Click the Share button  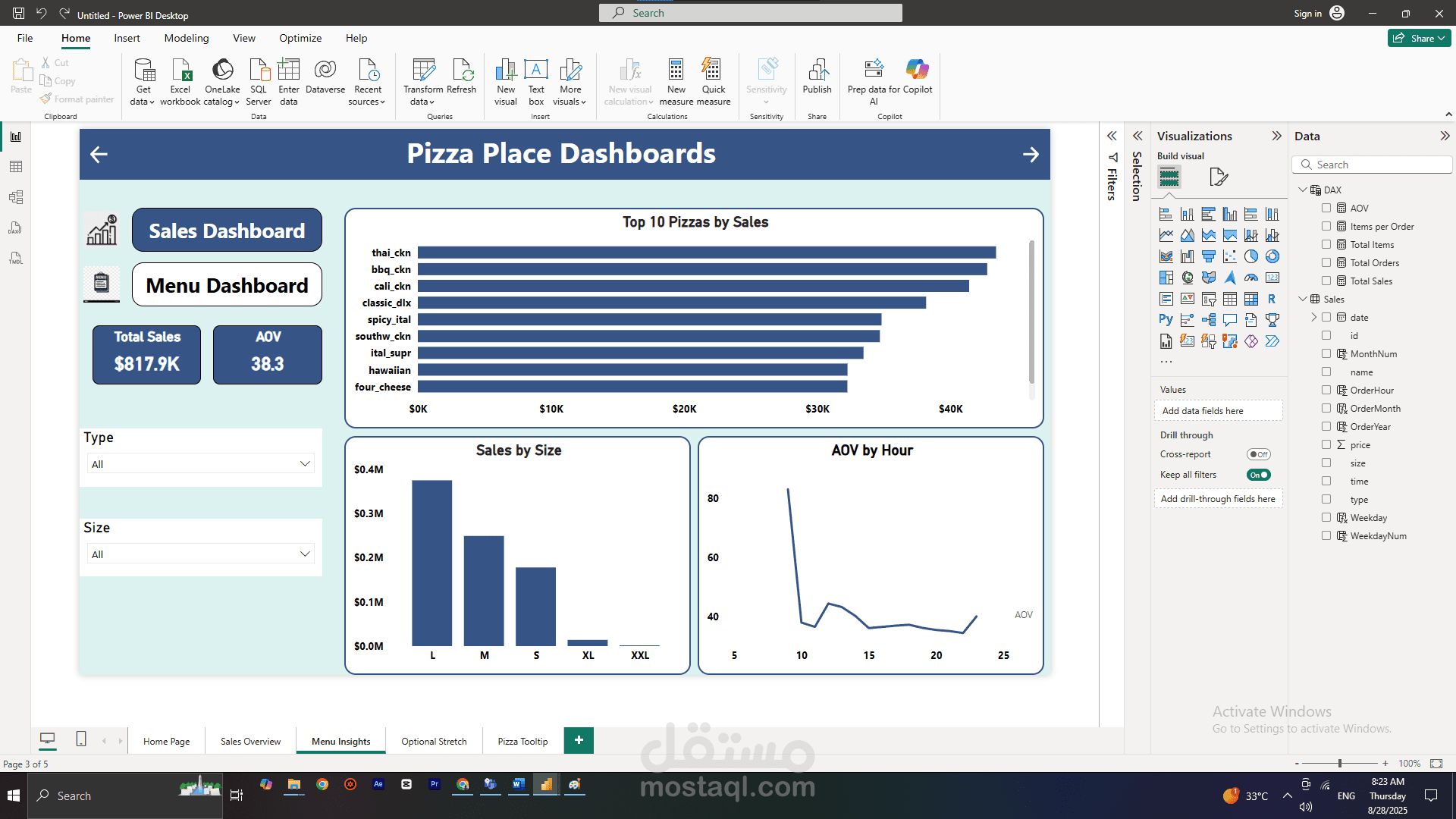pos(1419,37)
